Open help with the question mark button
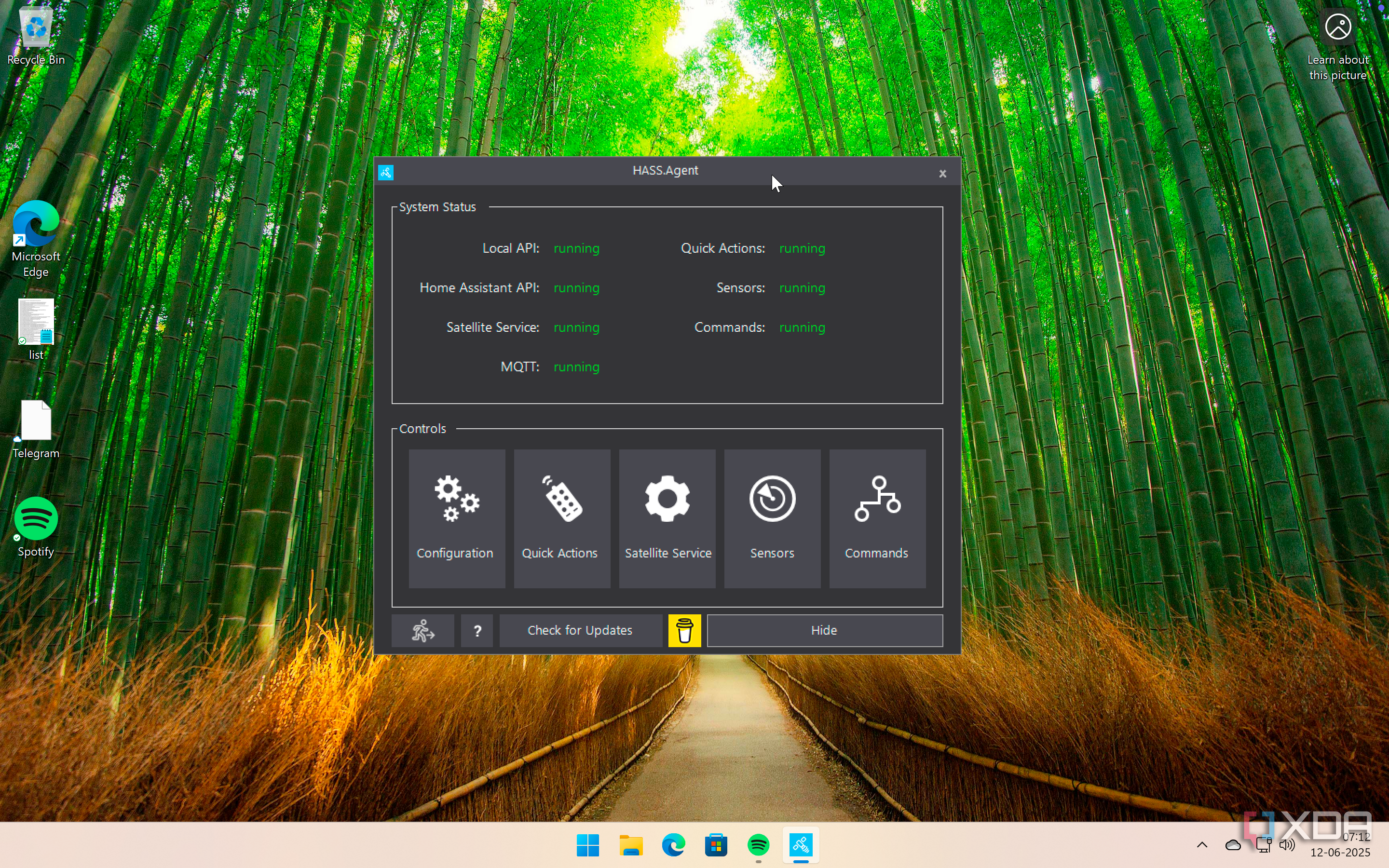 click(477, 630)
